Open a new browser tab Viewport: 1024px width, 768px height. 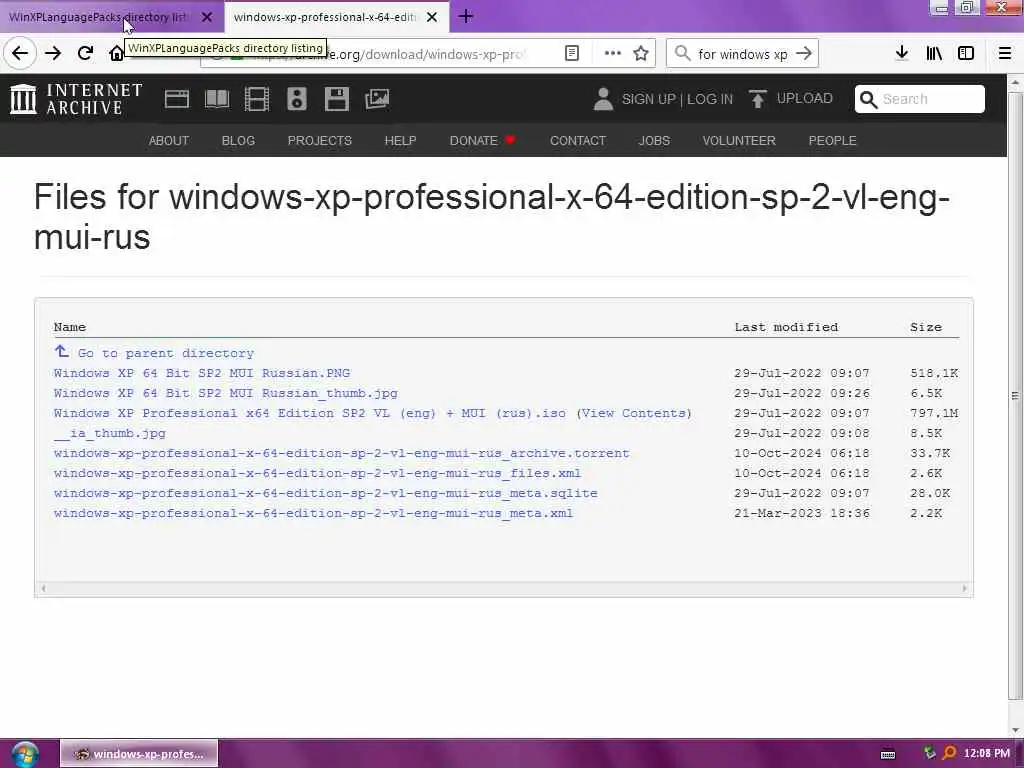tap(466, 16)
